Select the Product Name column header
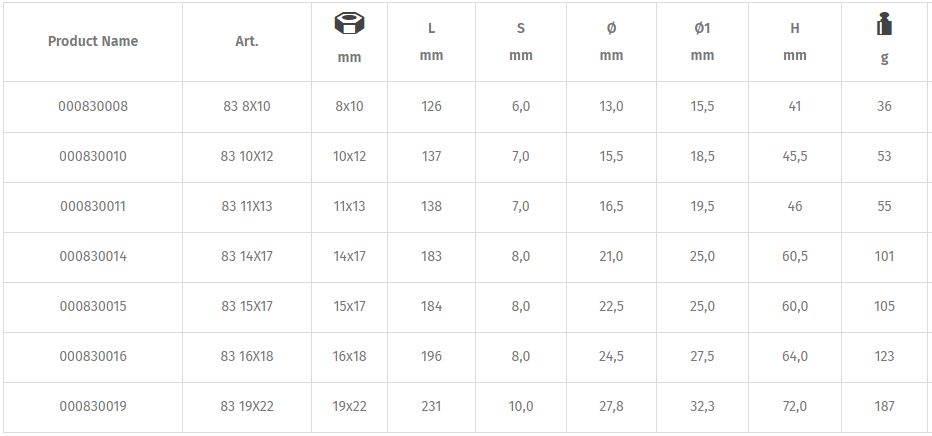 tap(93, 41)
